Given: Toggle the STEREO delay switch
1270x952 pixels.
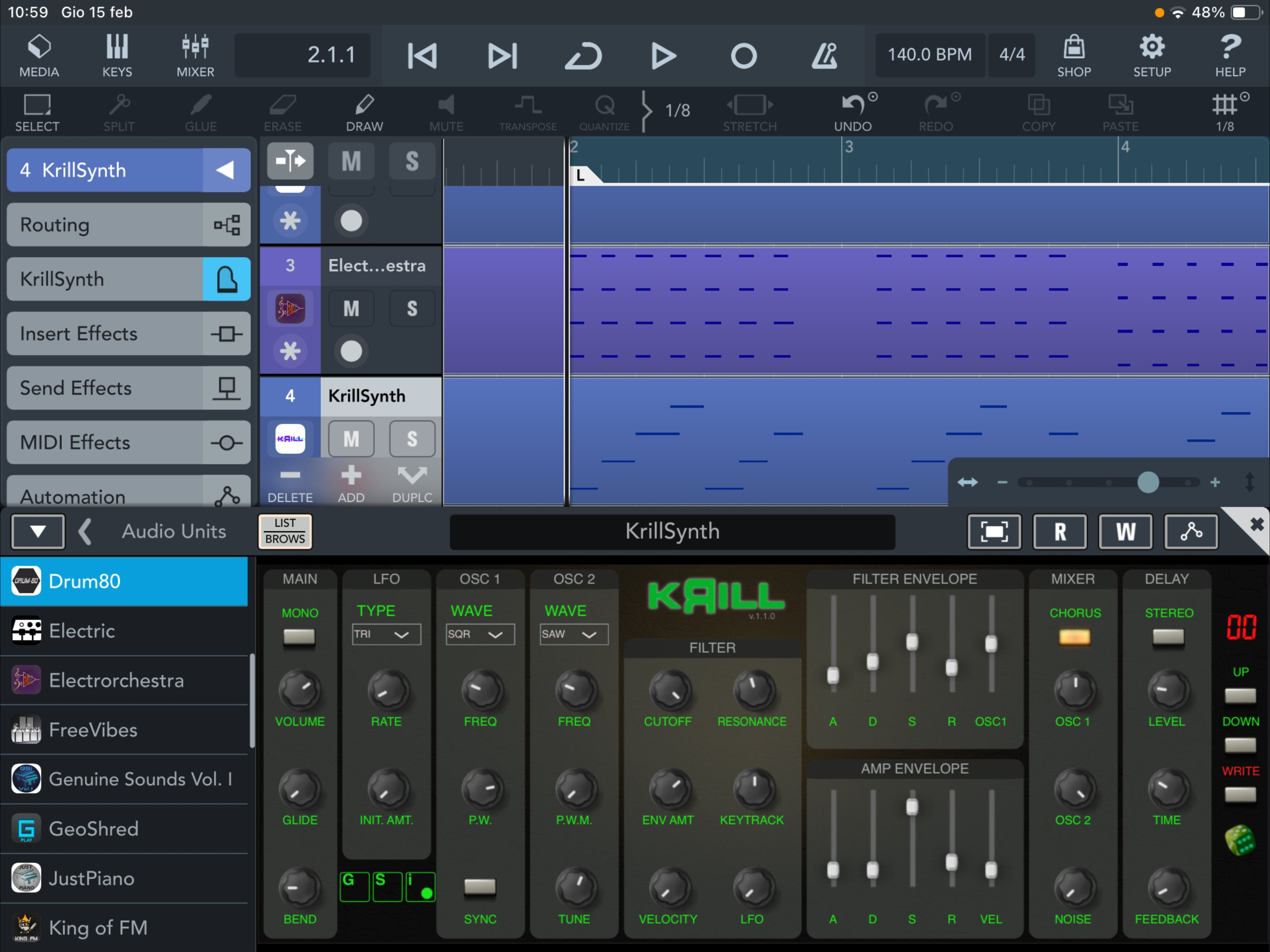Looking at the screenshot, I should coord(1168,637).
